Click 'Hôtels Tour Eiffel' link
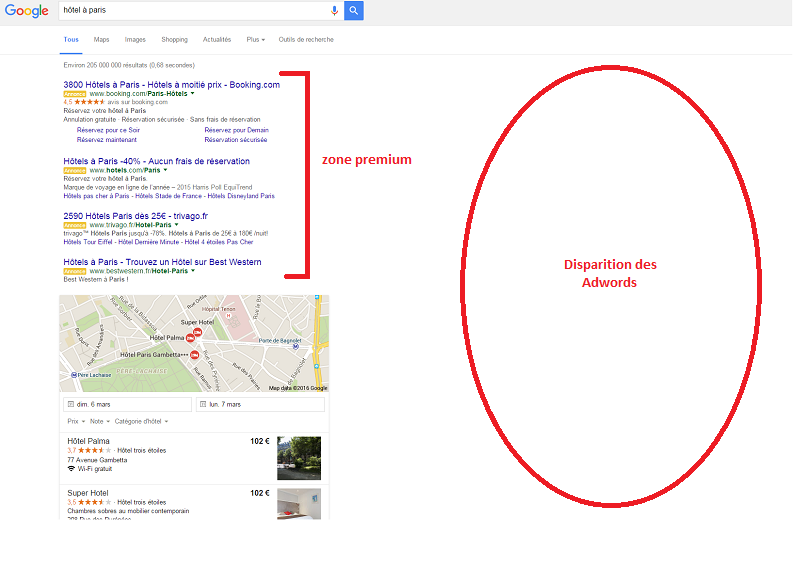Screen dimensions: 794x564 [88, 242]
